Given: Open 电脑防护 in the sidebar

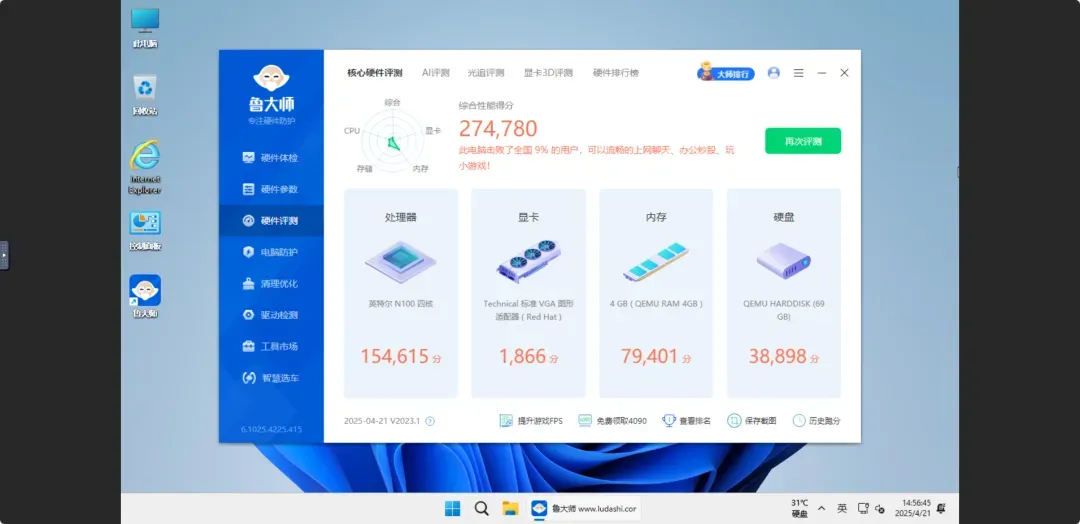Looking at the screenshot, I should (x=271, y=252).
